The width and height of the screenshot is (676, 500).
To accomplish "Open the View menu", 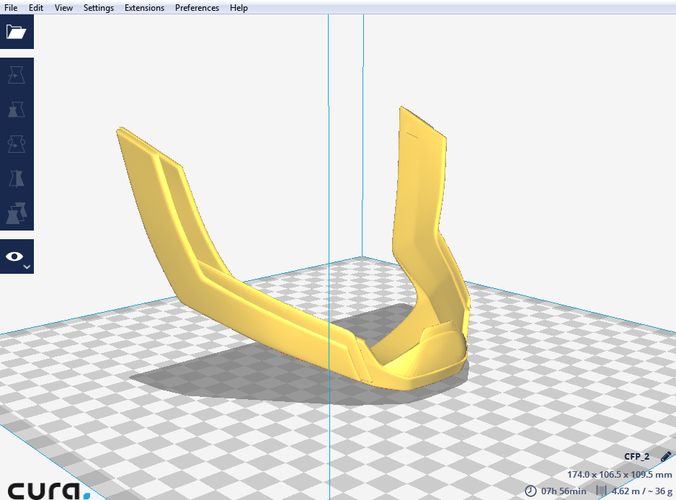I will click(x=63, y=8).
